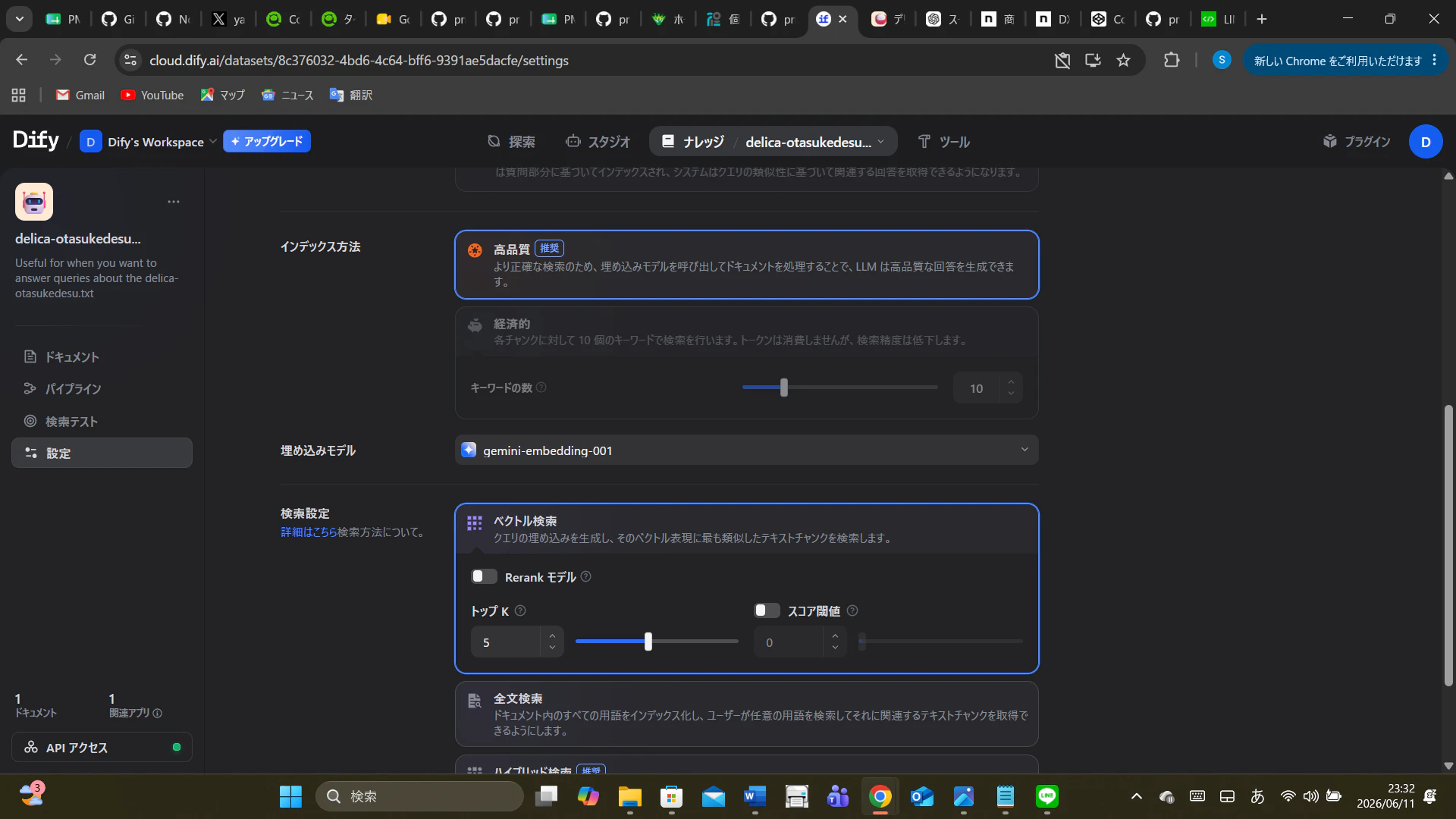
Task: Click the 関連アプリ info icon
Action: (x=158, y=714)
